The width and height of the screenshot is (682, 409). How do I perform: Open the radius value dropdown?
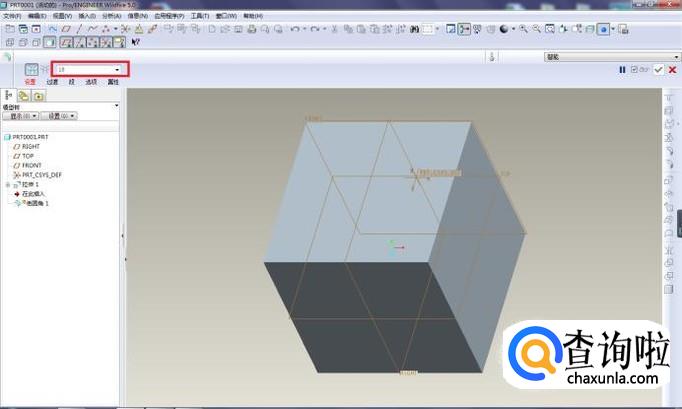[118, 69]
